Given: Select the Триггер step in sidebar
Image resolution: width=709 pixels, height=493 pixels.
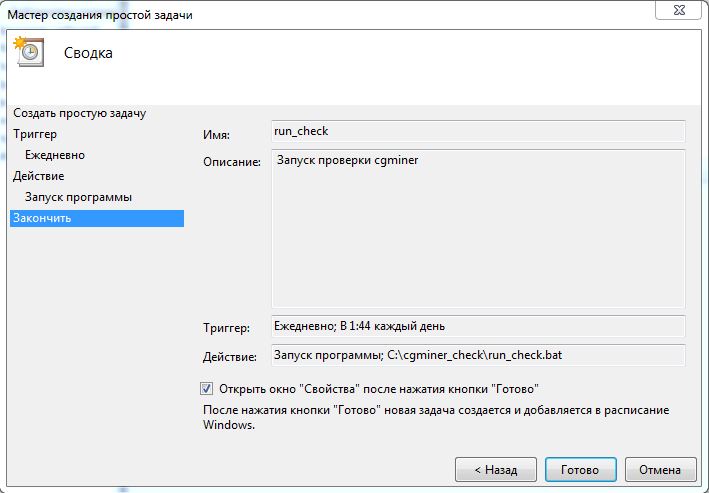Looking at the screenshot, I should coord(35,134).
